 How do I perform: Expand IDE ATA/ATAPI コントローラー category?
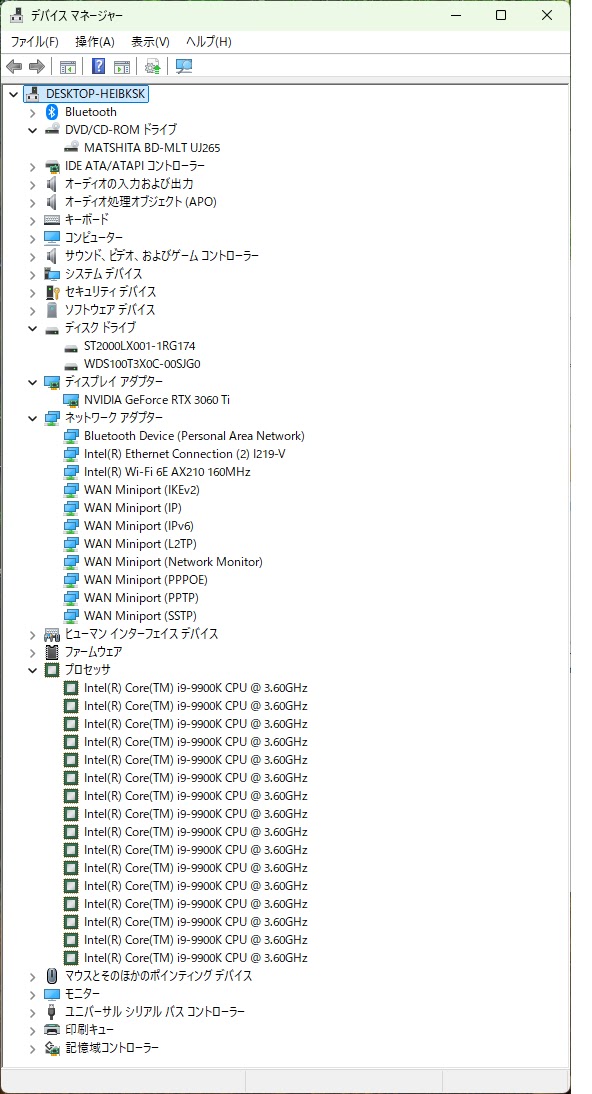pos(32,166)
